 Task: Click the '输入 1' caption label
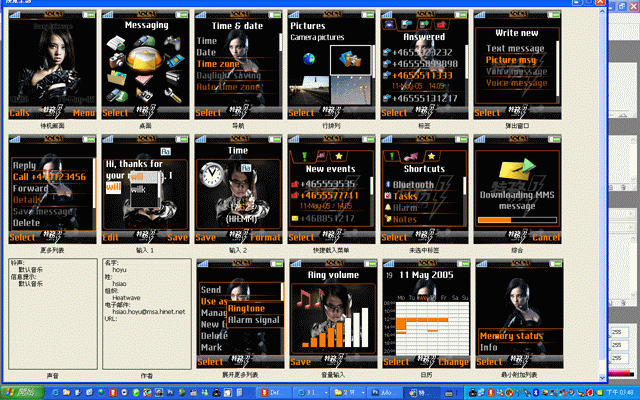145,250
